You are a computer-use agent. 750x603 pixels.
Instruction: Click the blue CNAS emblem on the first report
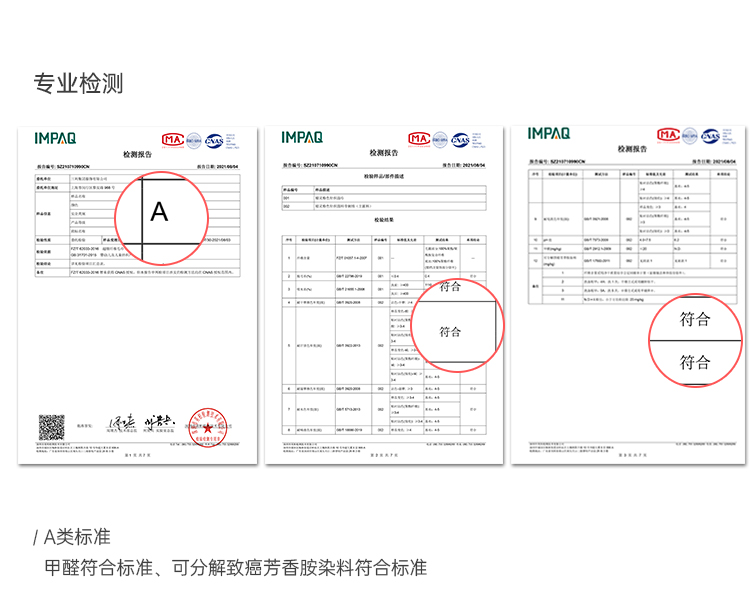tap(214, 141)
